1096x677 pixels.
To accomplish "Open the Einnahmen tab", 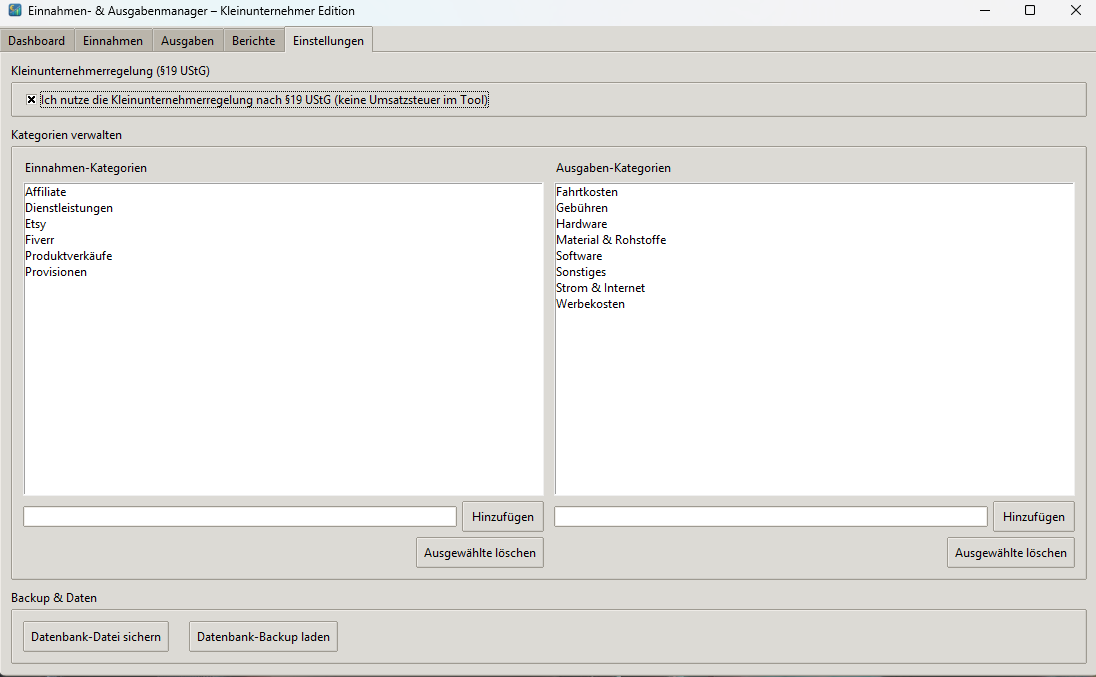I will coord(113,41).
